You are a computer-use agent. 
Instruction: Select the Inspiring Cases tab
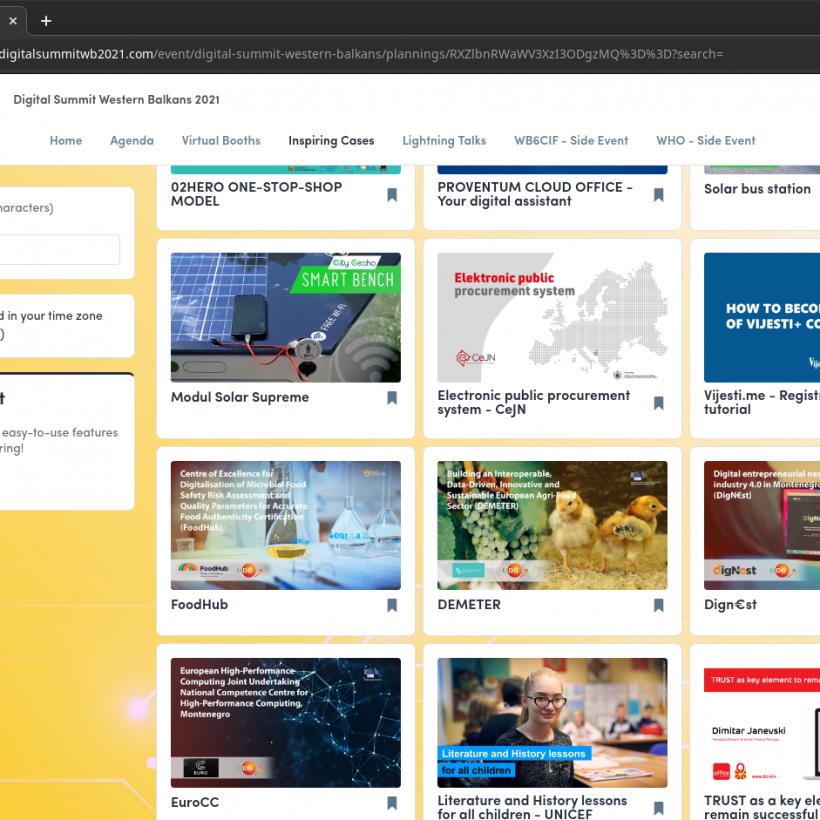click(331, 141)
